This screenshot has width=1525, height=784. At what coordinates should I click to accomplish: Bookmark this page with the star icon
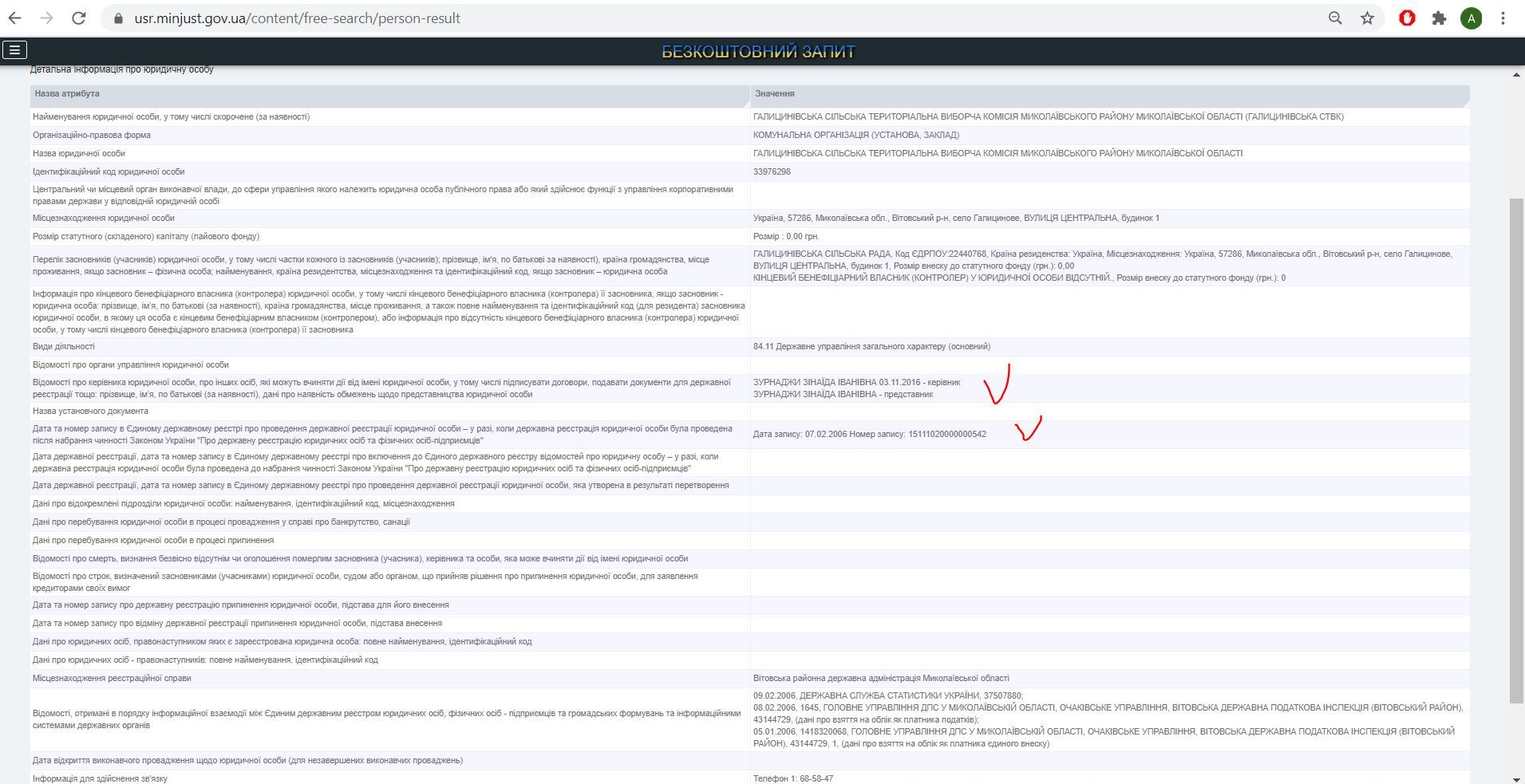(1367, 18)
